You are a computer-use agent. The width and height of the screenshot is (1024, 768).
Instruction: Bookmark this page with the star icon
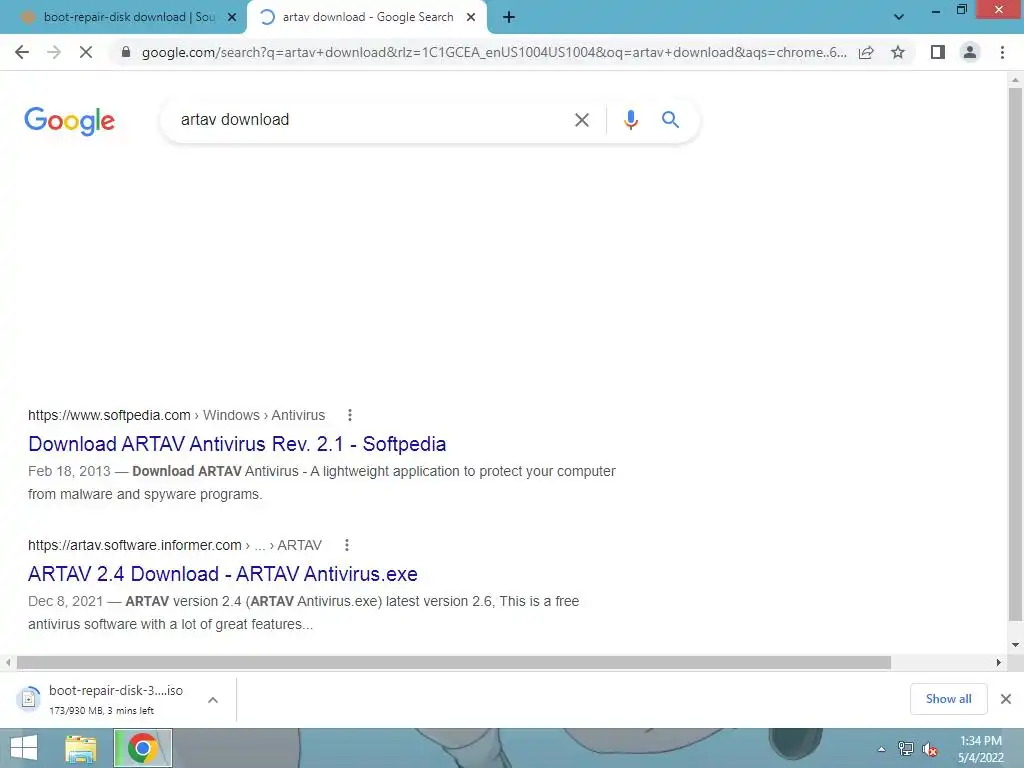pyautogui.click(x=898, y=52)
